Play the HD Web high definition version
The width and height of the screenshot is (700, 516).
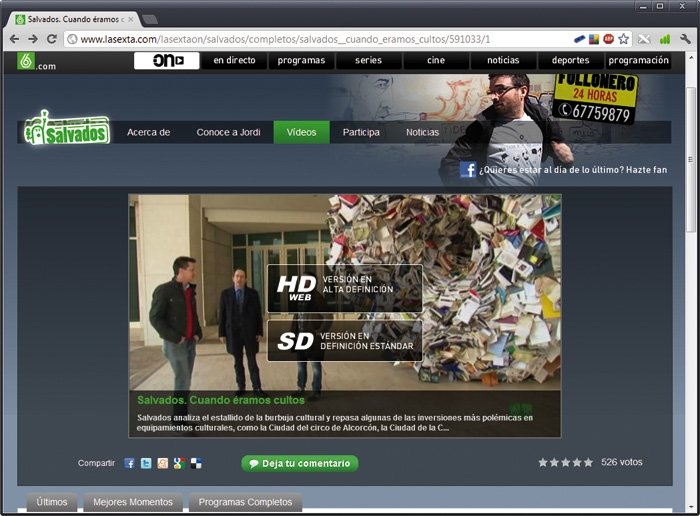345,288
